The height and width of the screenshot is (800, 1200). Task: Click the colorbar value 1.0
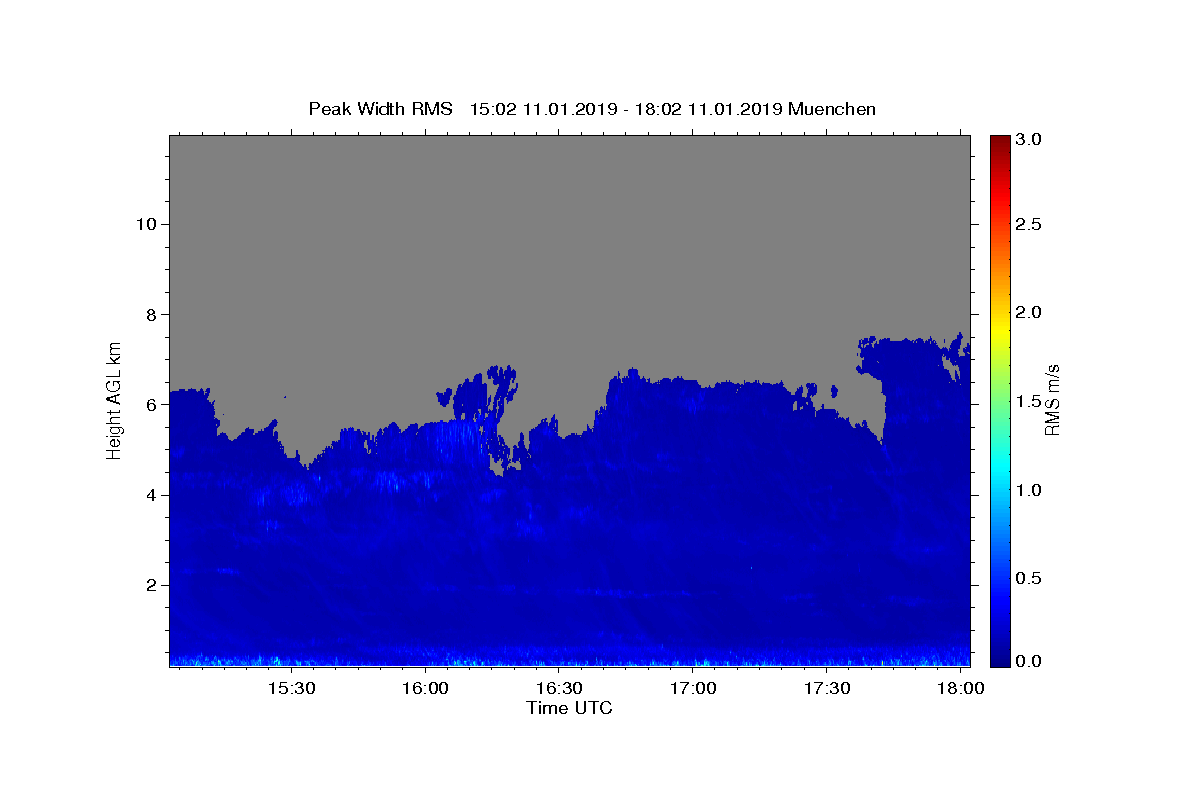click(1030, 490)
